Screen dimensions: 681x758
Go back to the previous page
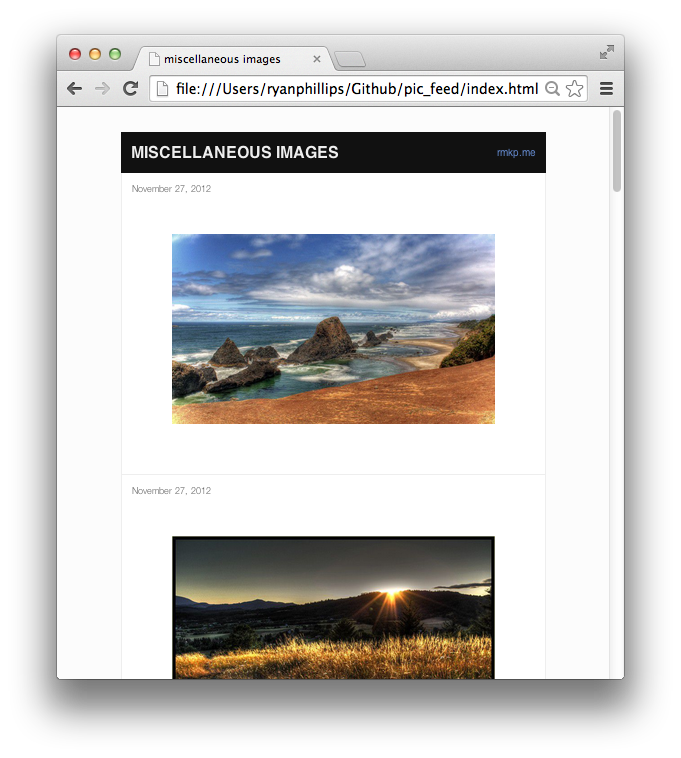click(74, 89)
